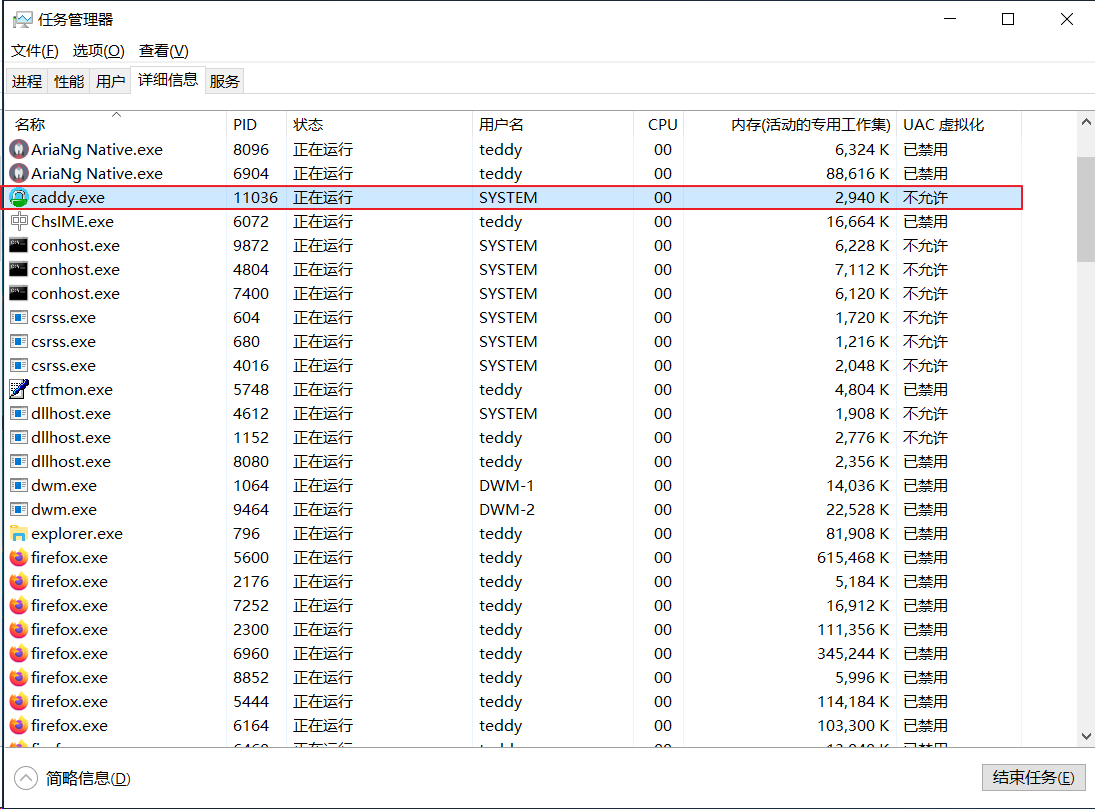
Task: Click the 结束任务(E) button
Action: [1034, 777]
